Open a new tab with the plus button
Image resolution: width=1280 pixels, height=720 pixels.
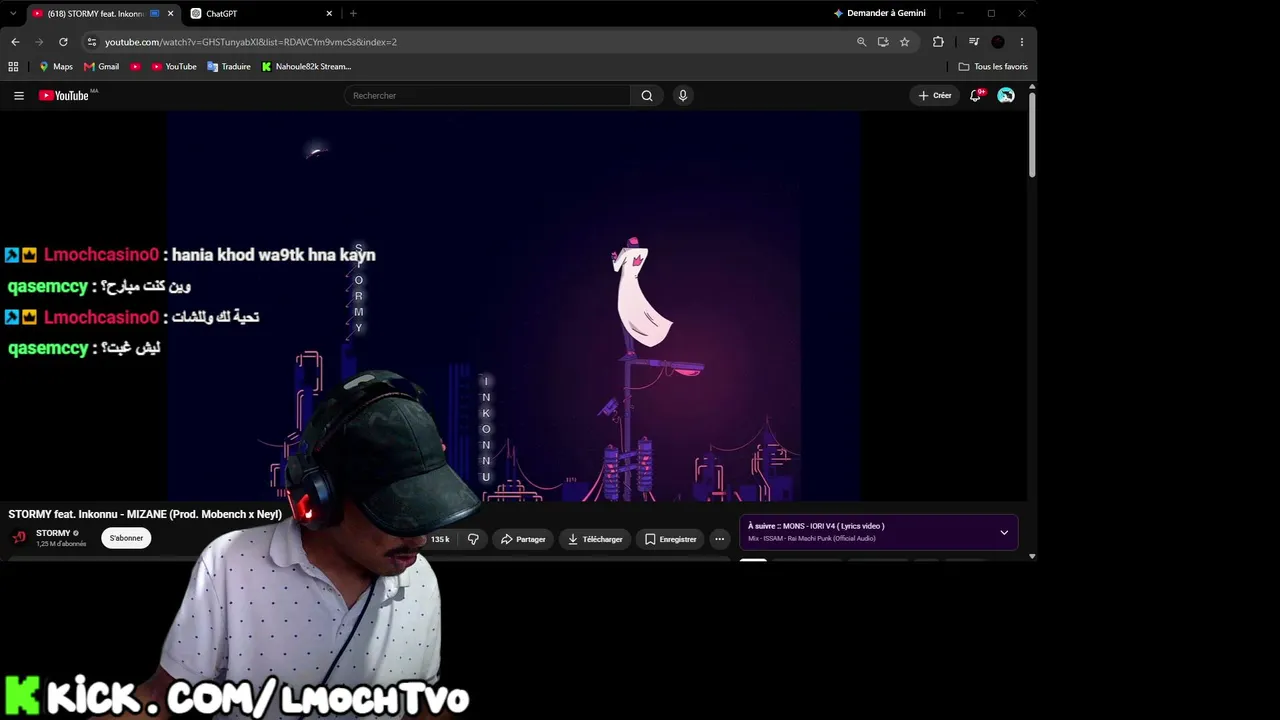(x=353, y=13)
